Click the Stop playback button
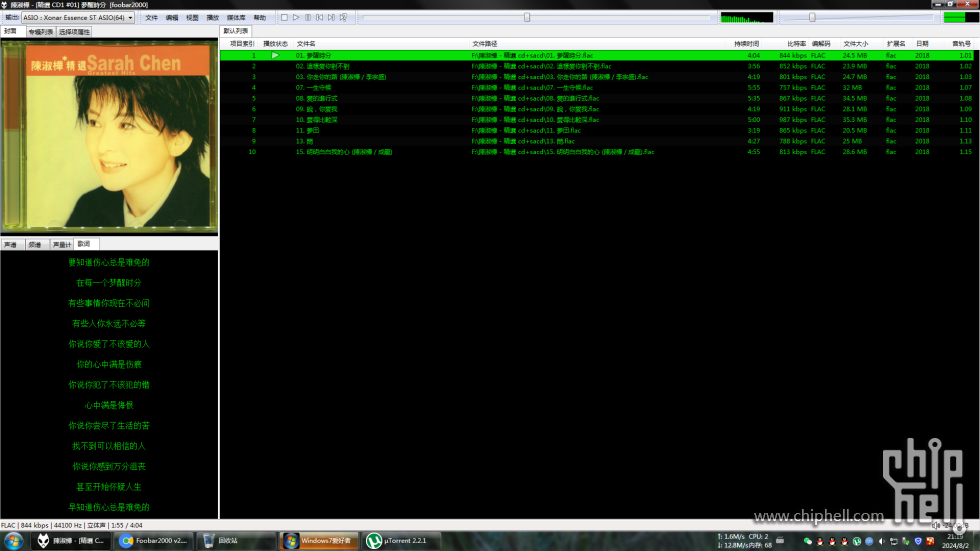Screen dimensions: 980x551 coord(284,17)
